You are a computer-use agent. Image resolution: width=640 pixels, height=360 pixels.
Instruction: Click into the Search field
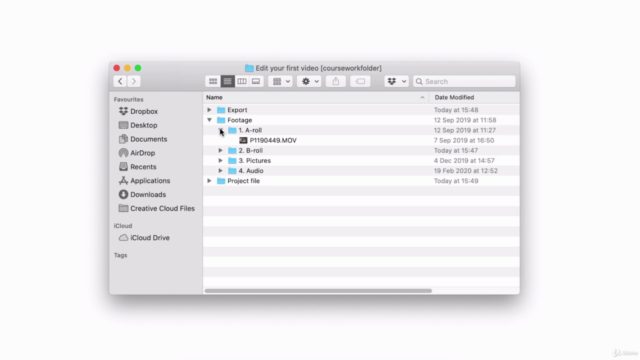click(464, 81)
